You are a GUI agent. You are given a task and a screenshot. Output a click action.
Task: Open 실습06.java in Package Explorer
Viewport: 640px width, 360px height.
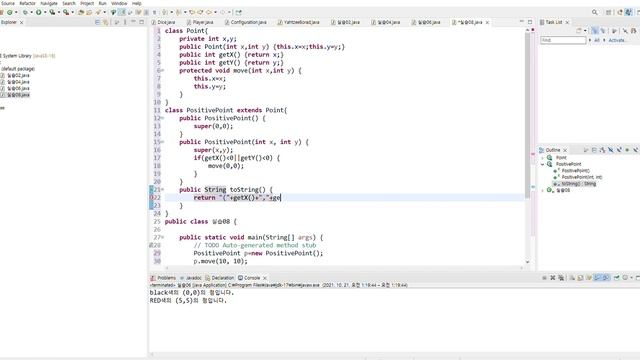pos(18,88)
